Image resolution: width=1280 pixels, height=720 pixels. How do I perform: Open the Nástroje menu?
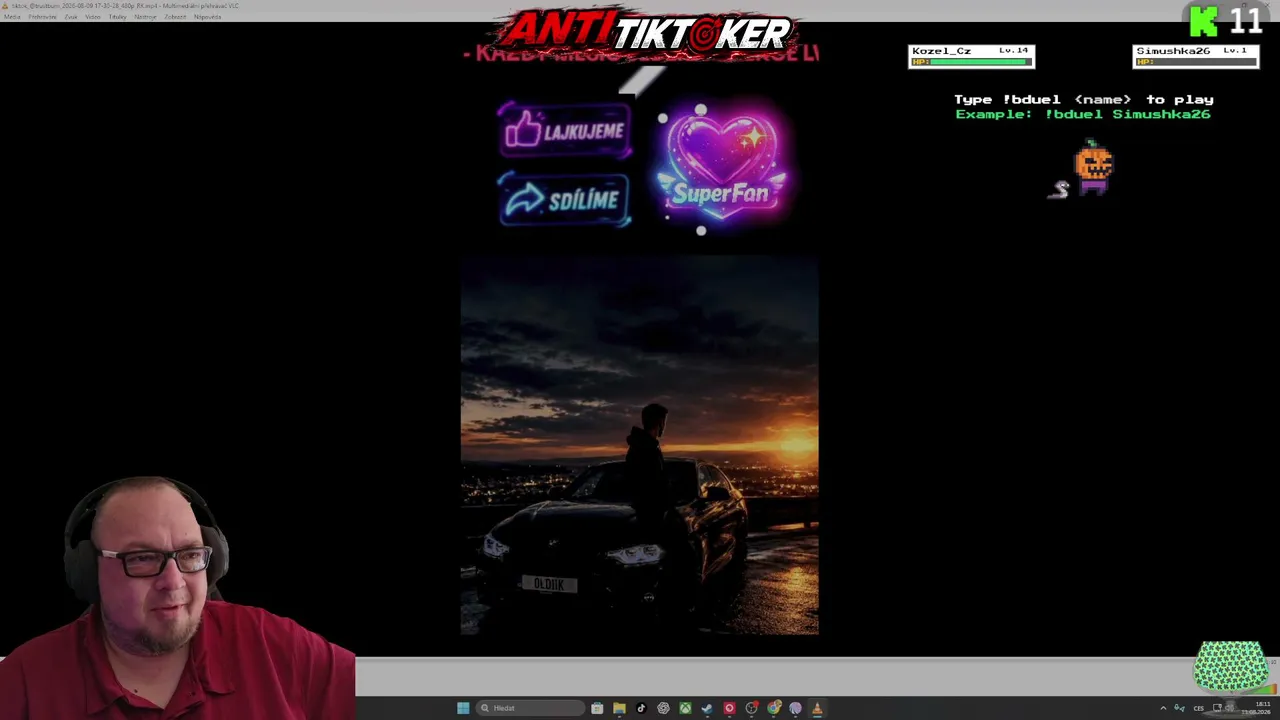(145, 17)
